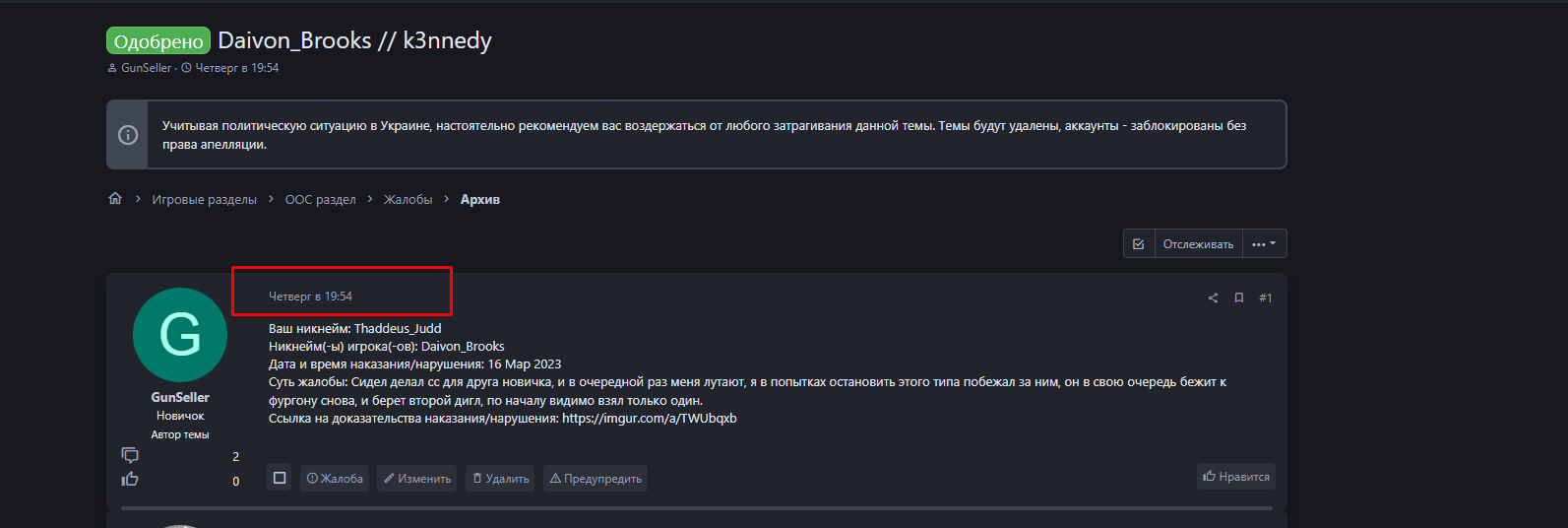Screen dimensions: 1568x528
Task: Click the info icon in the notice banner
Action: 128,135
